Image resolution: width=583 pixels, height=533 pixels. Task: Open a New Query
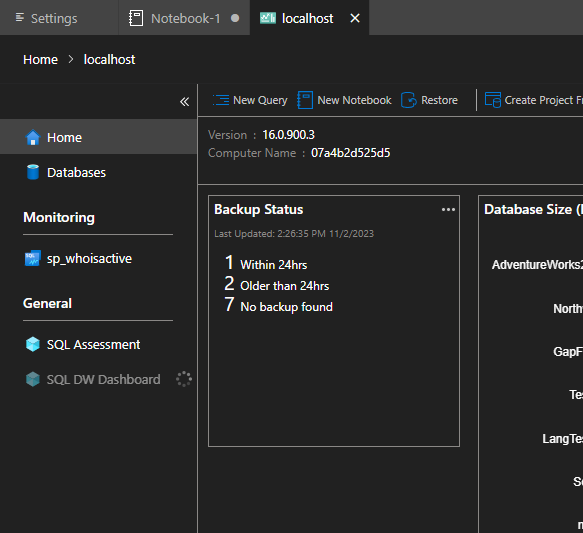pyautogui.click(x=250, y=100)
